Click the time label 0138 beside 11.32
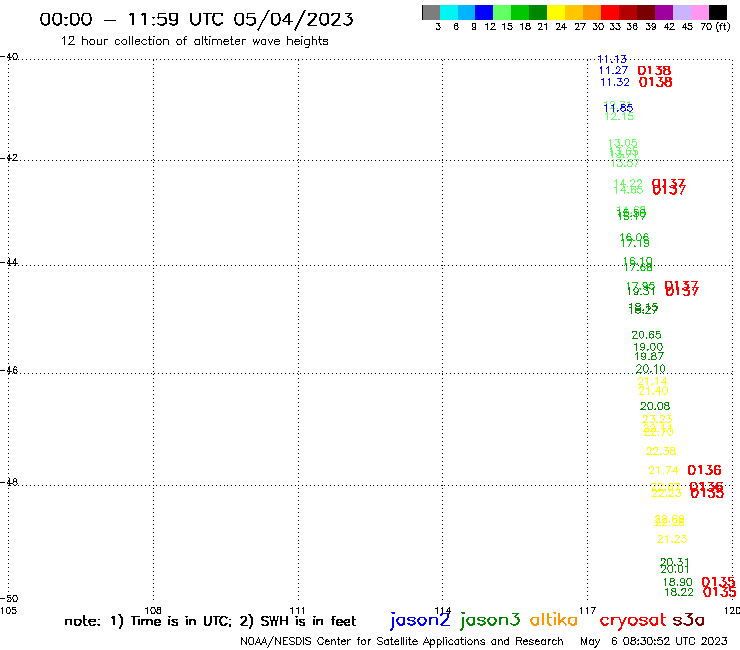740x650 pixels. coord(656,82)
